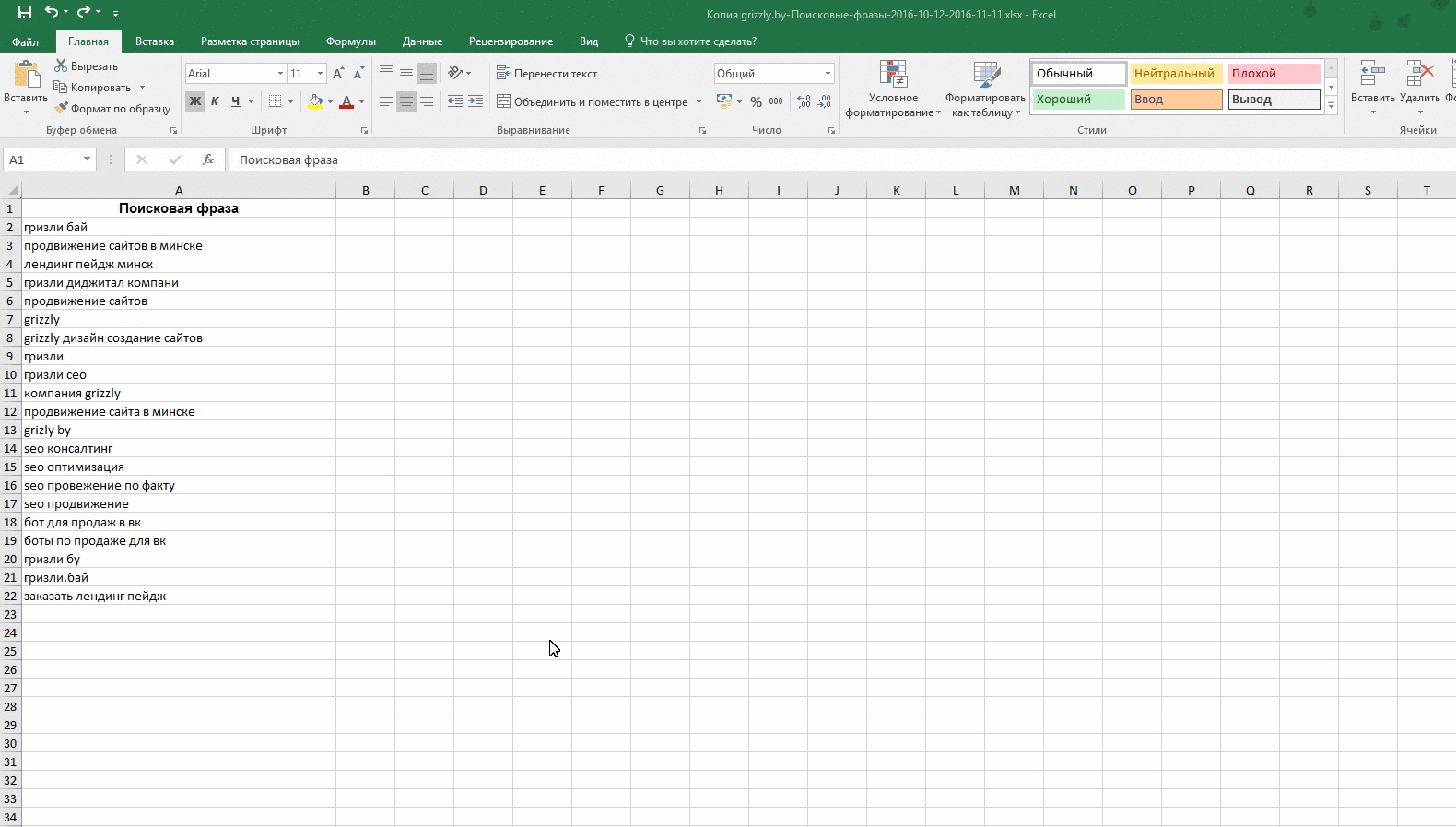Apply the Вывод cell style

pyautogui.click(x=1274, y=99)
